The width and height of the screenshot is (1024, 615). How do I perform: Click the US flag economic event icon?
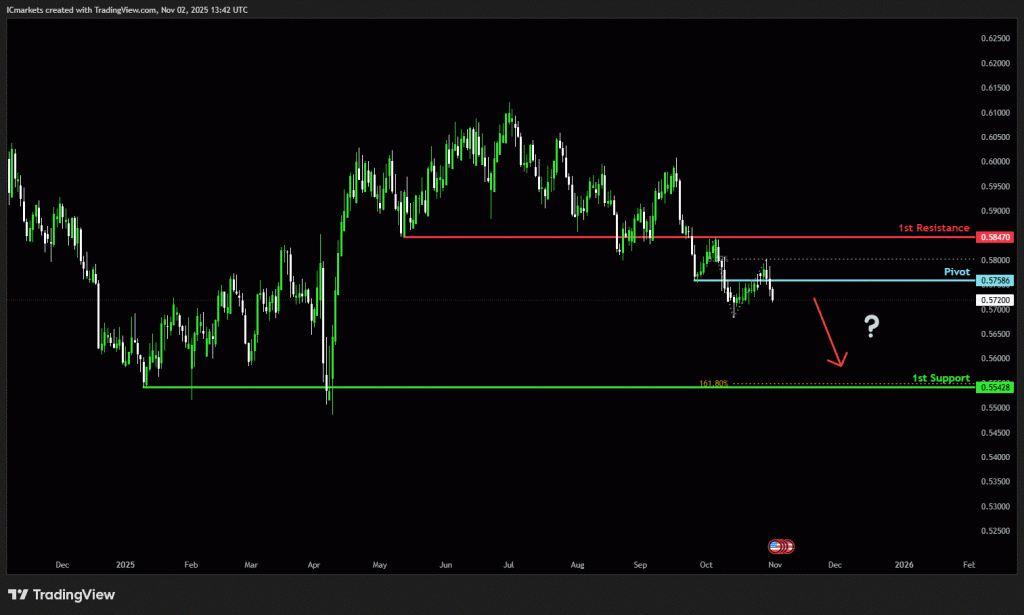point(776,546)
